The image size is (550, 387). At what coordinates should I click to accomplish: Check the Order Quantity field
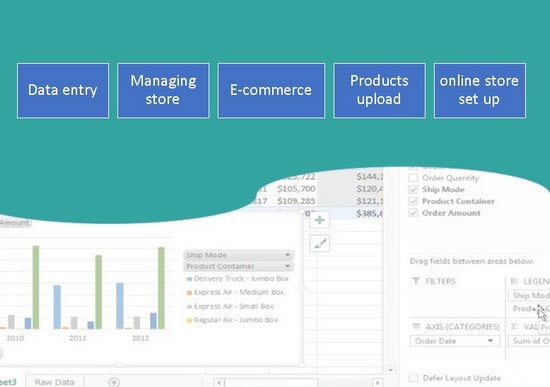pyautogui.click(x=413, y=178)
